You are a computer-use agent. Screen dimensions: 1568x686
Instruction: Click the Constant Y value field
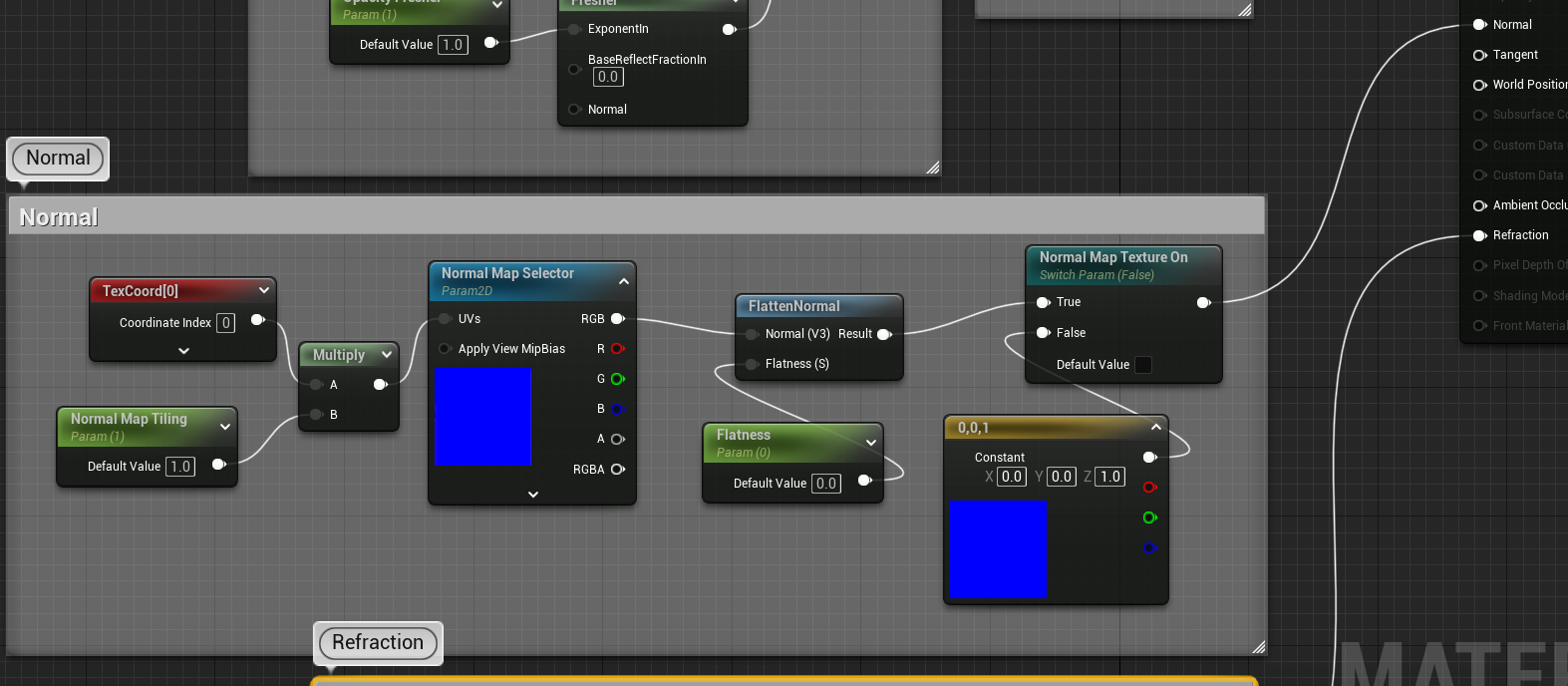pos(1062,477)
